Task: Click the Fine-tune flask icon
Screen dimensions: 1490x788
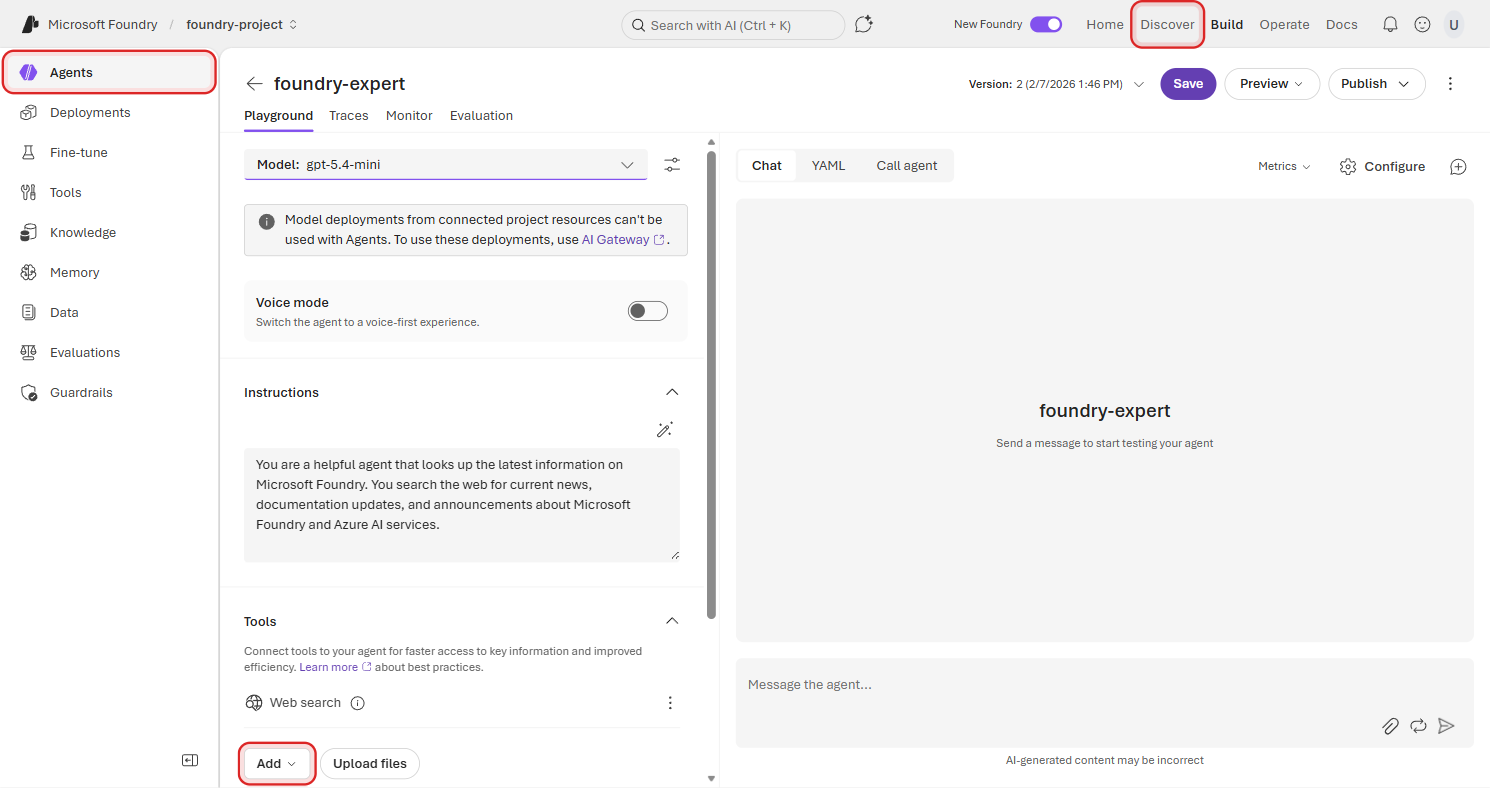Action: coord(30,153)
